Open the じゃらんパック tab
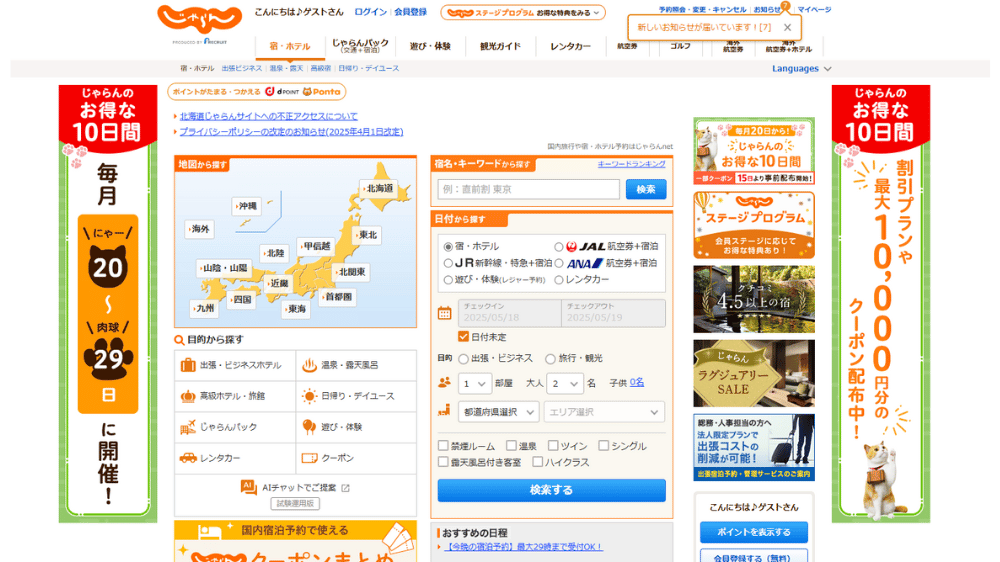 [360, 46]
